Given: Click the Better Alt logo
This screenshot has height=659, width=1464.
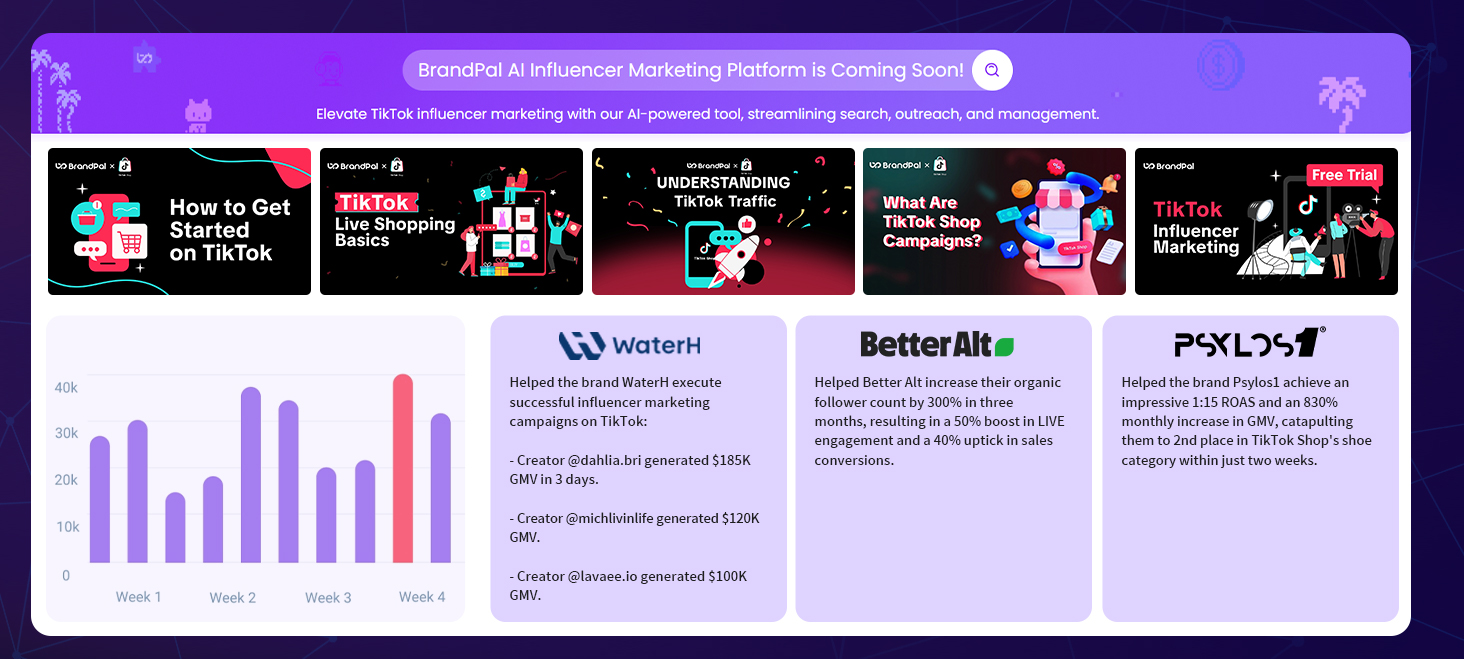Looking at the screenshot, I should (937, 345).
